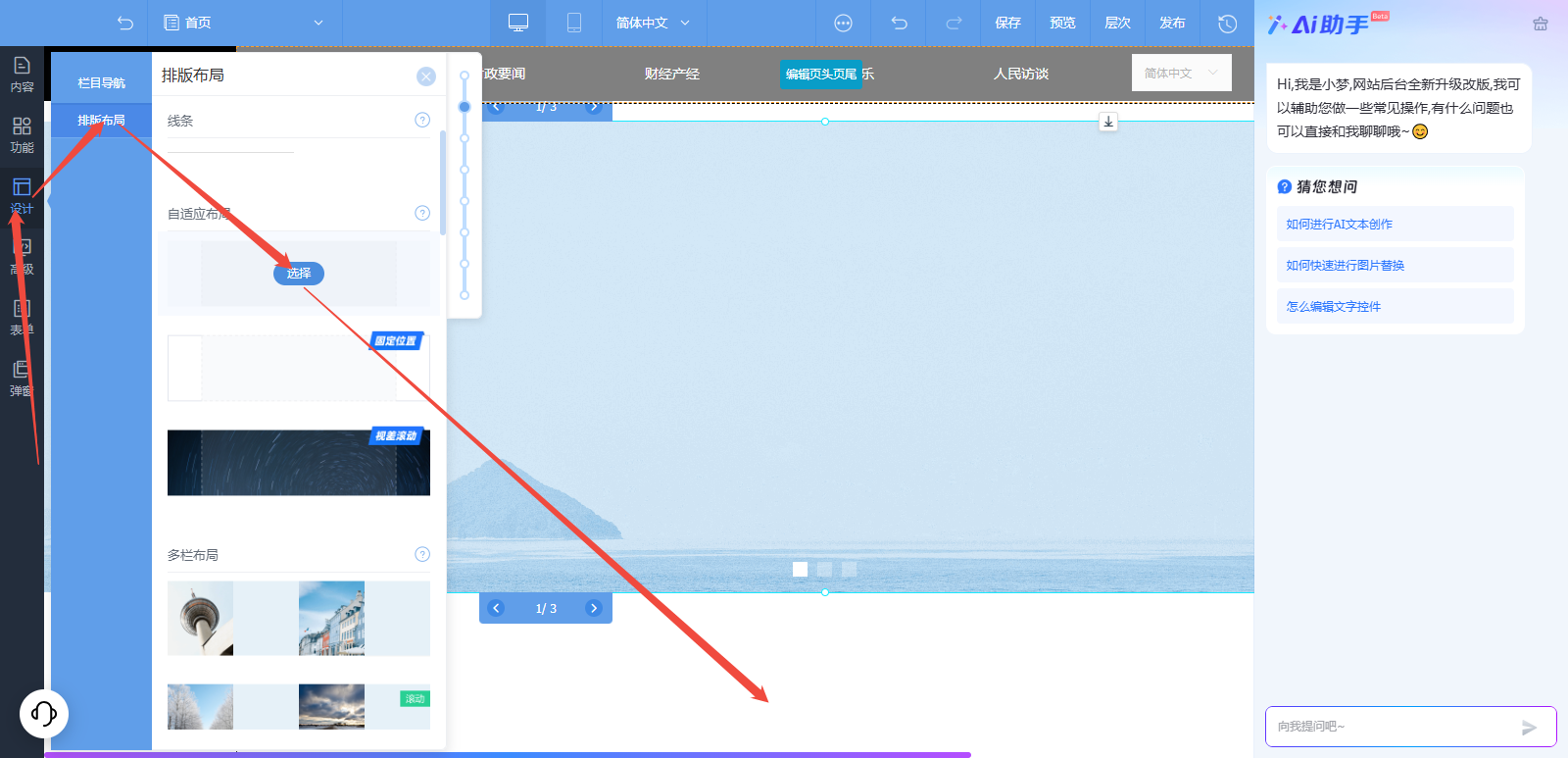Click the 人民访谈 navigation menu item
Screen dimensions: 1568x758
tap(1021, 75)
